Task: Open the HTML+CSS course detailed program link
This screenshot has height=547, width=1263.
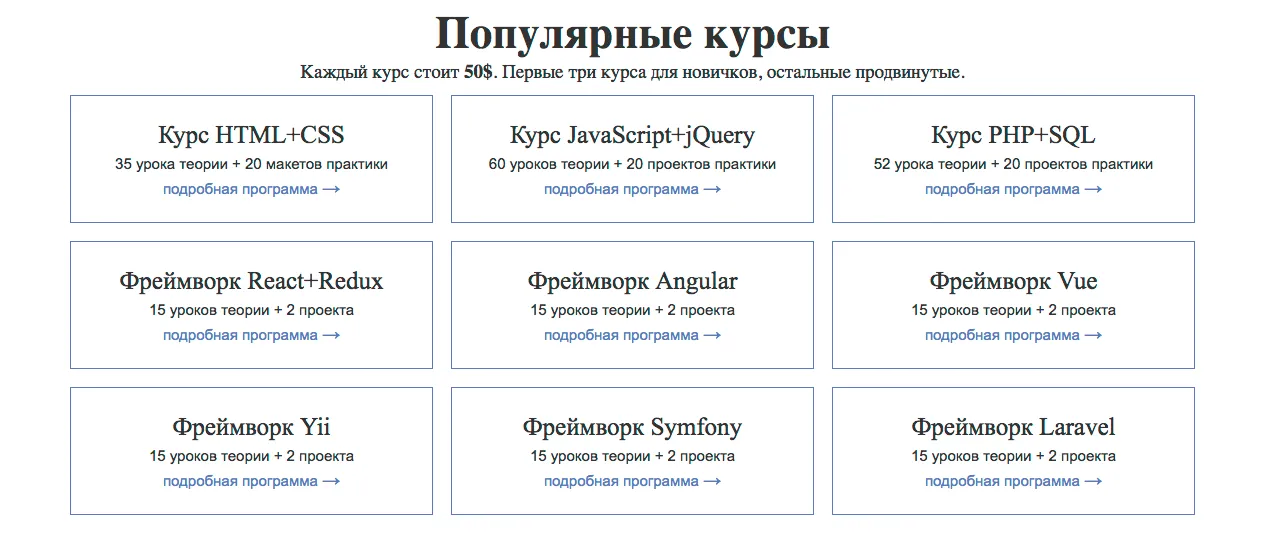Action: pos(251,189)
